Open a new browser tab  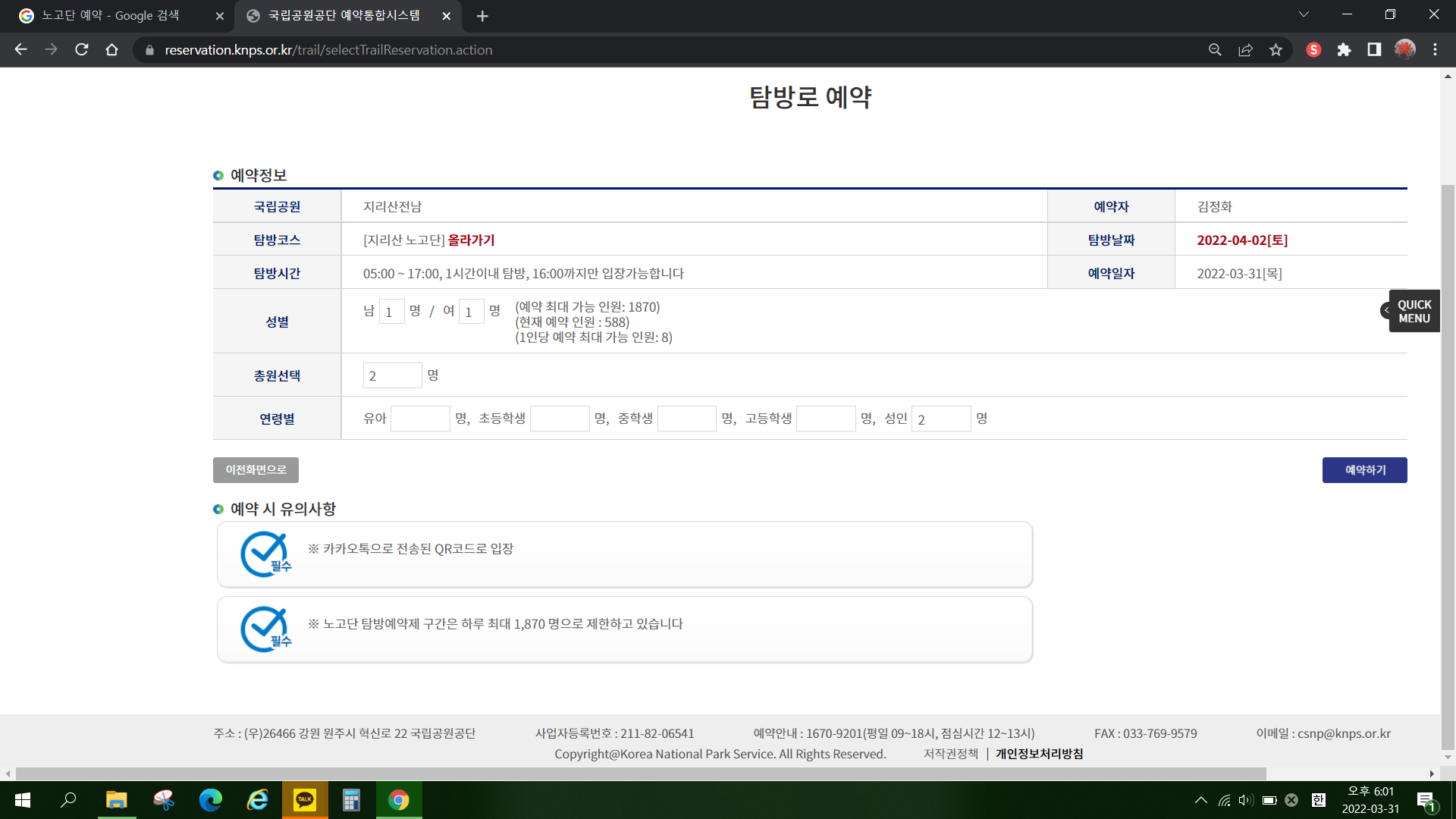point(482,16)
